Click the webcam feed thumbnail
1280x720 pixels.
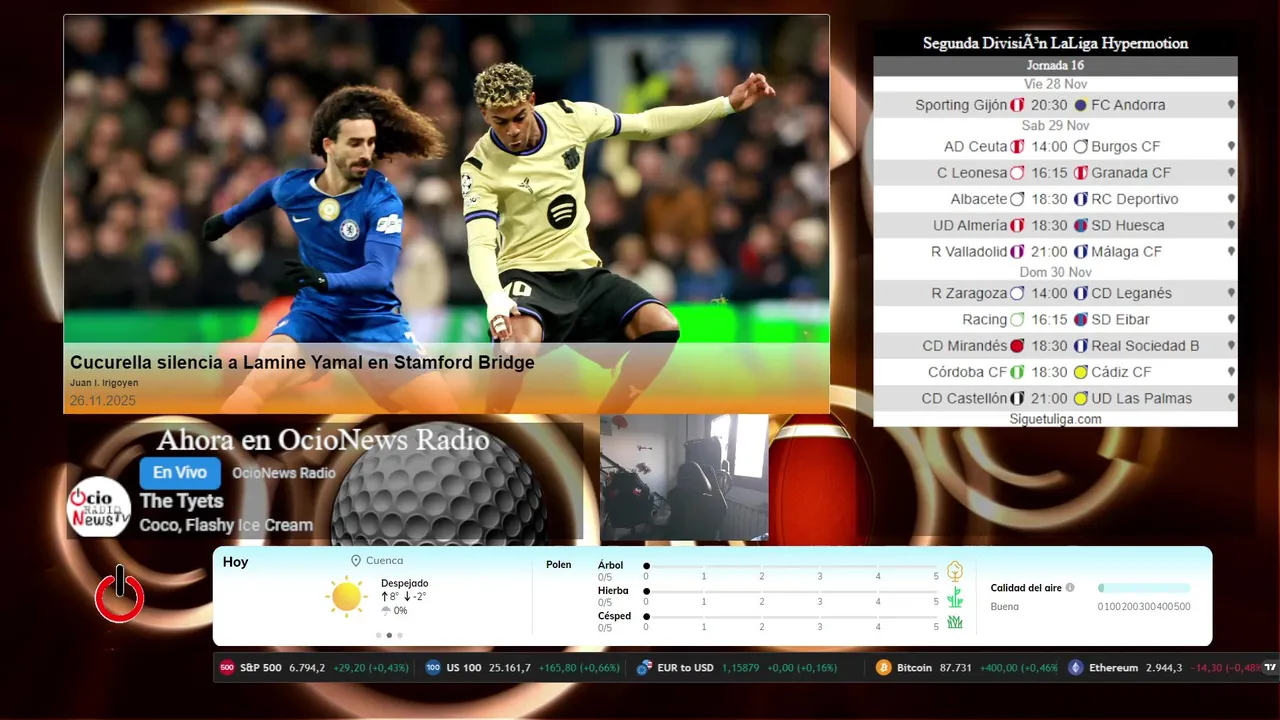[x=684, y=478]
